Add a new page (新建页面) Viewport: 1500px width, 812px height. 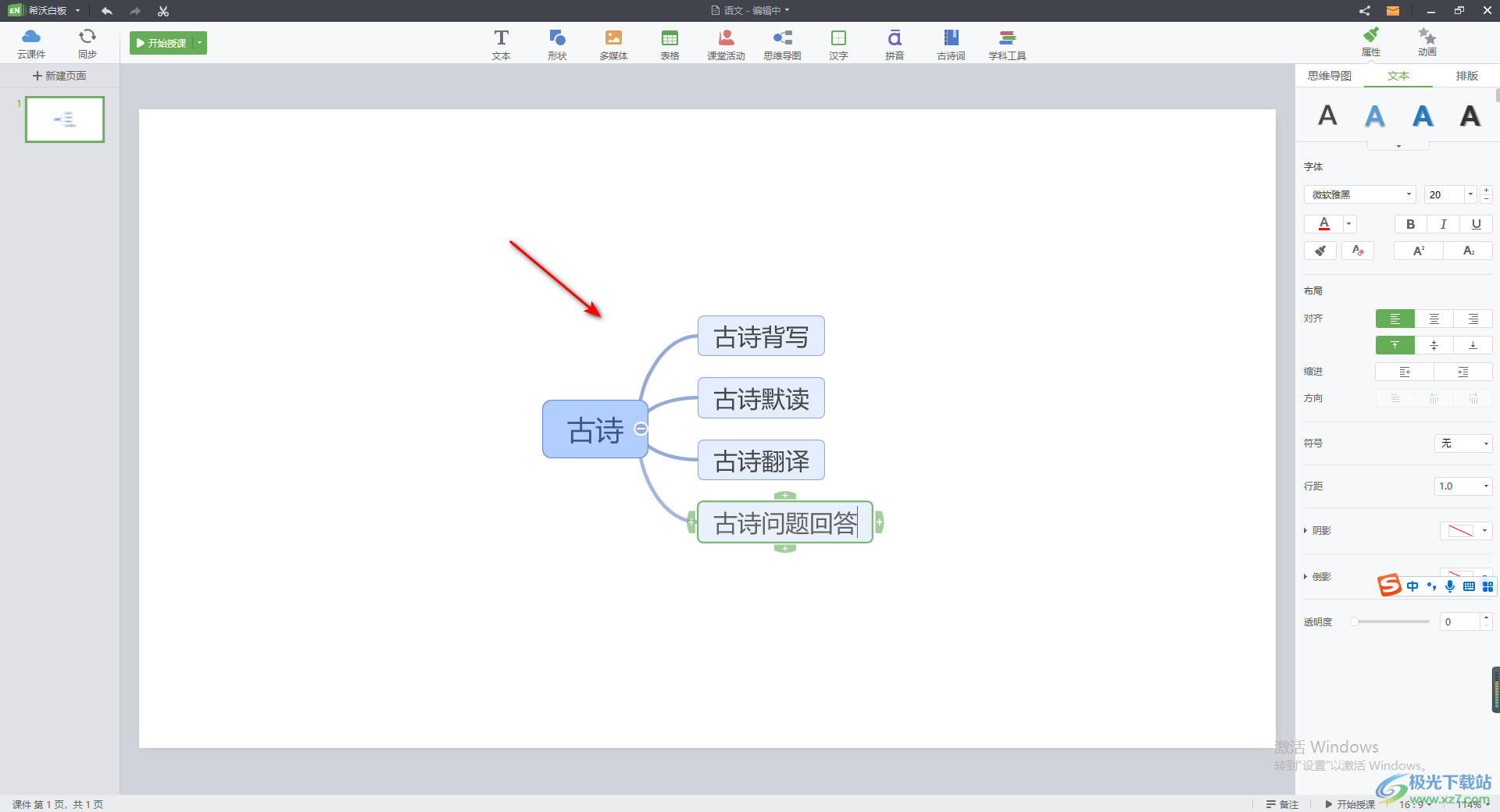[59, 76]
